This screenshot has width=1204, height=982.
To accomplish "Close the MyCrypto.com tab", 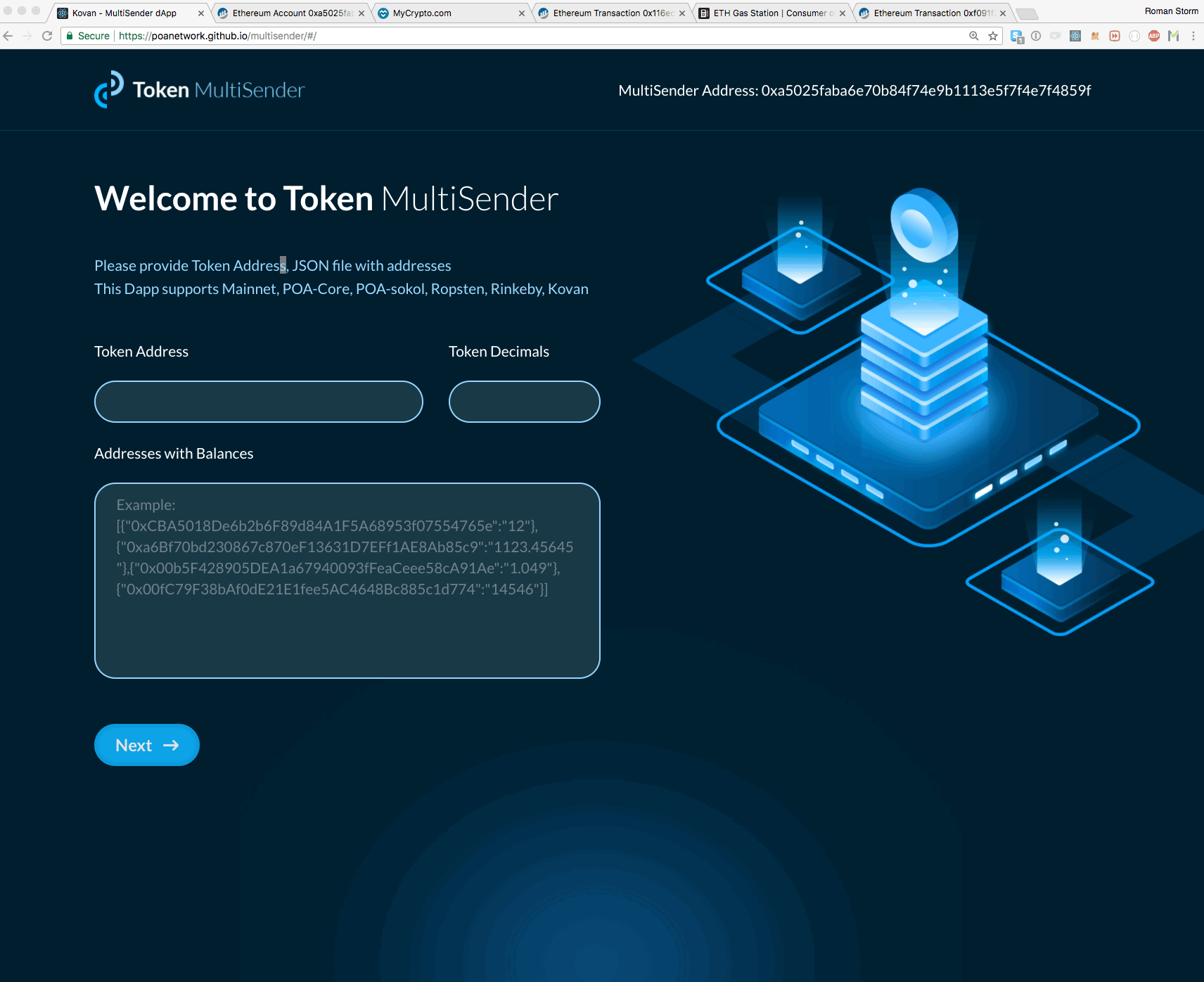I will tap(522, 13).
